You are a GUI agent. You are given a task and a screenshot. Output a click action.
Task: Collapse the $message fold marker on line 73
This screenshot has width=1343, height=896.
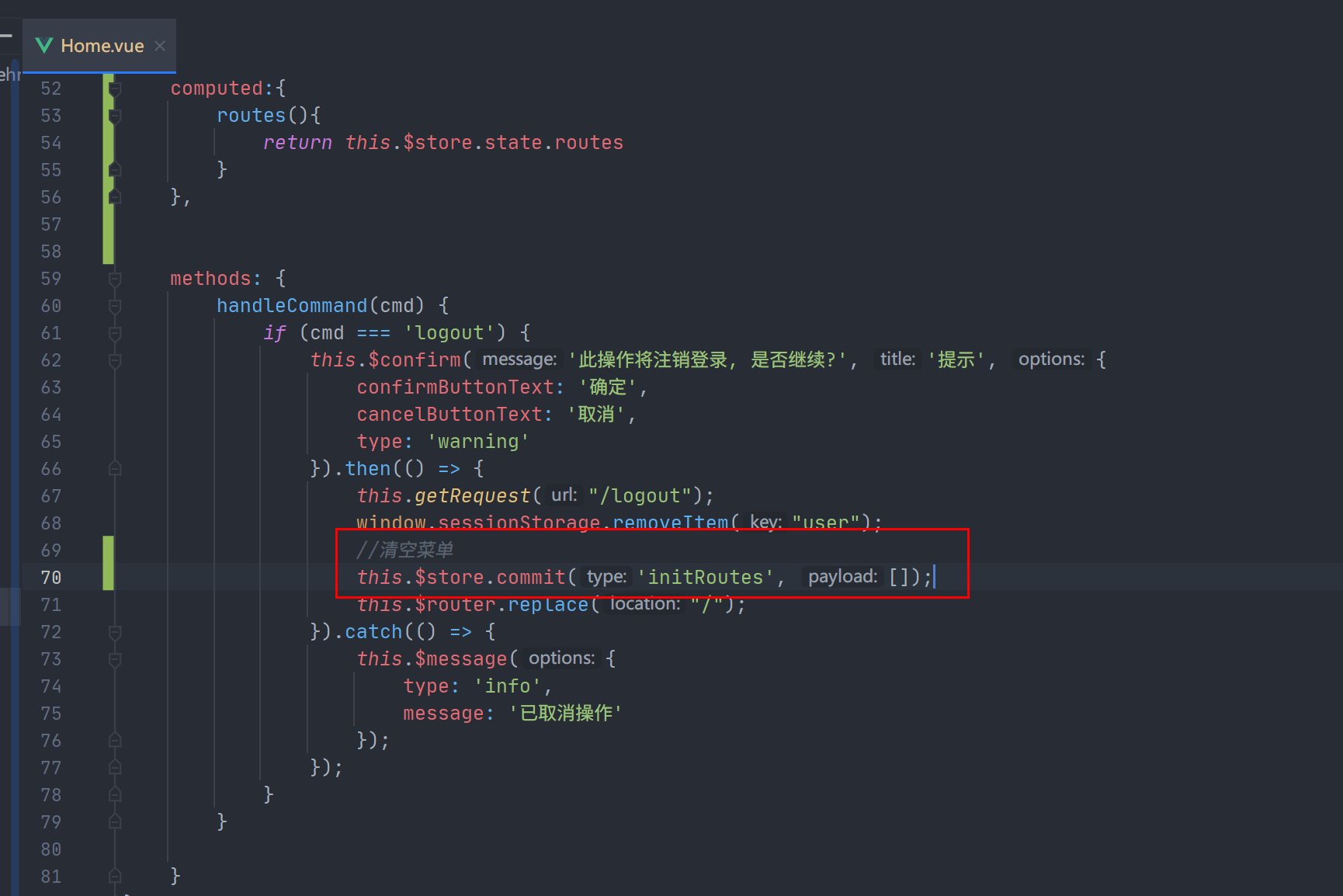[115, 659]
